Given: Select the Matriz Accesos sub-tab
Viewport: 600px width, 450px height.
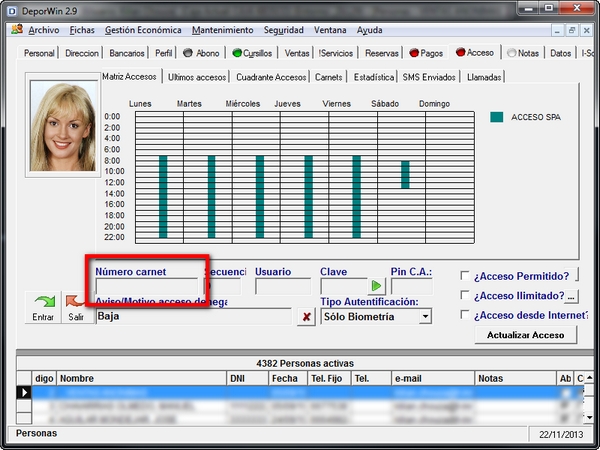Looking at the screenshot, I should tap(129, 77).
